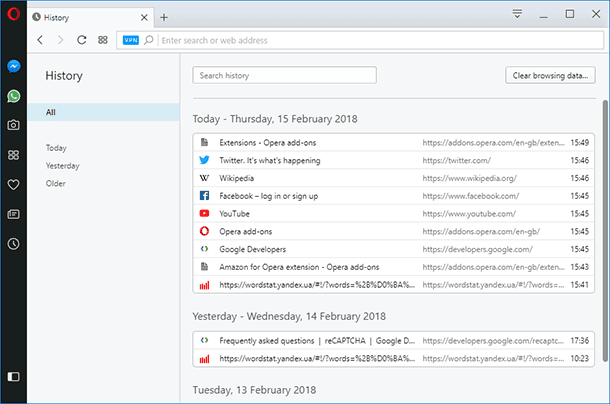610x404 pixels.
Task: Open the Opera add-ons entry at 15:45
Action: (x=393, y=231)
